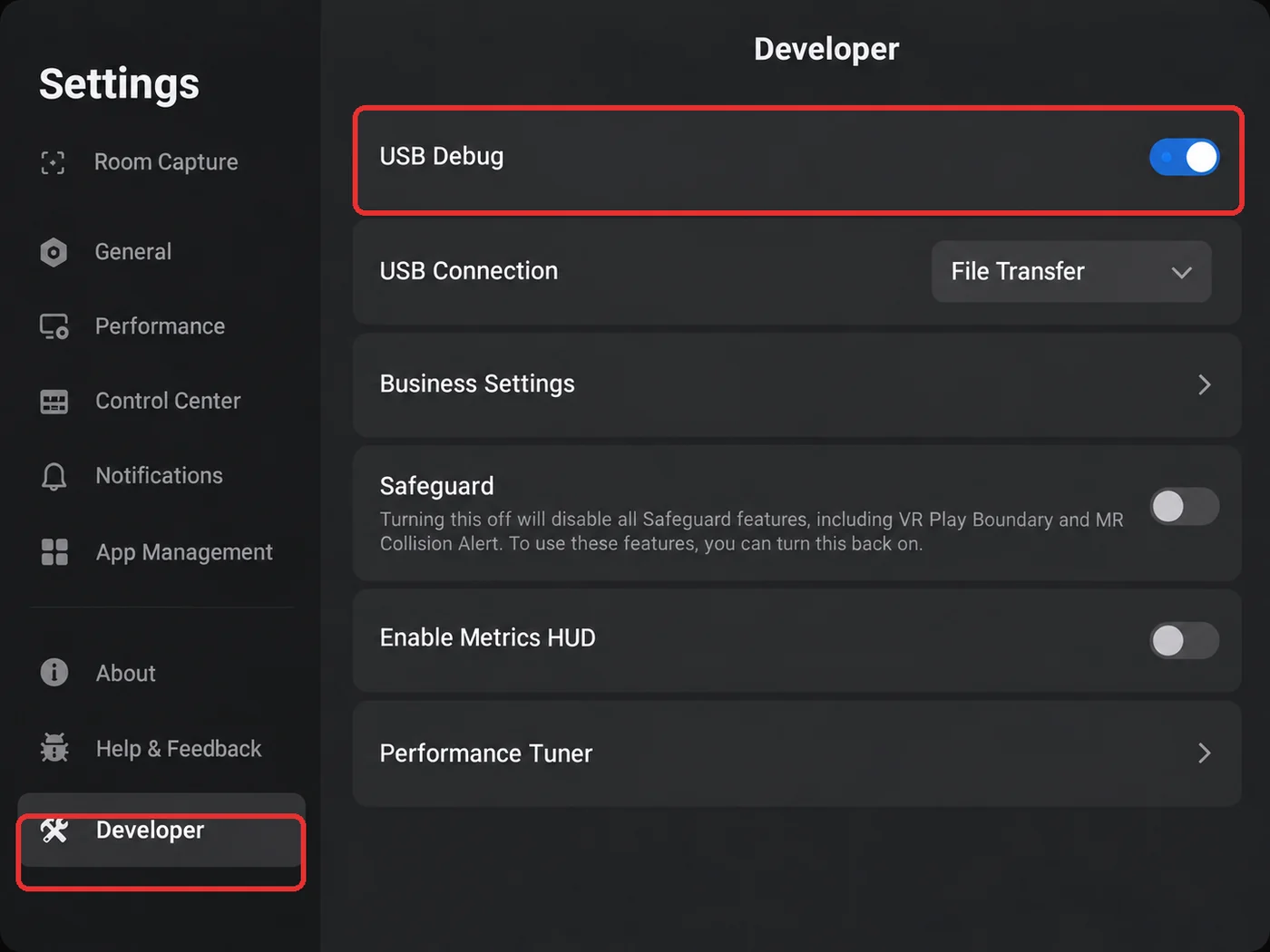Select Notifications in the sidebar
Screen dimensions: 1270x952
[161, 476]
